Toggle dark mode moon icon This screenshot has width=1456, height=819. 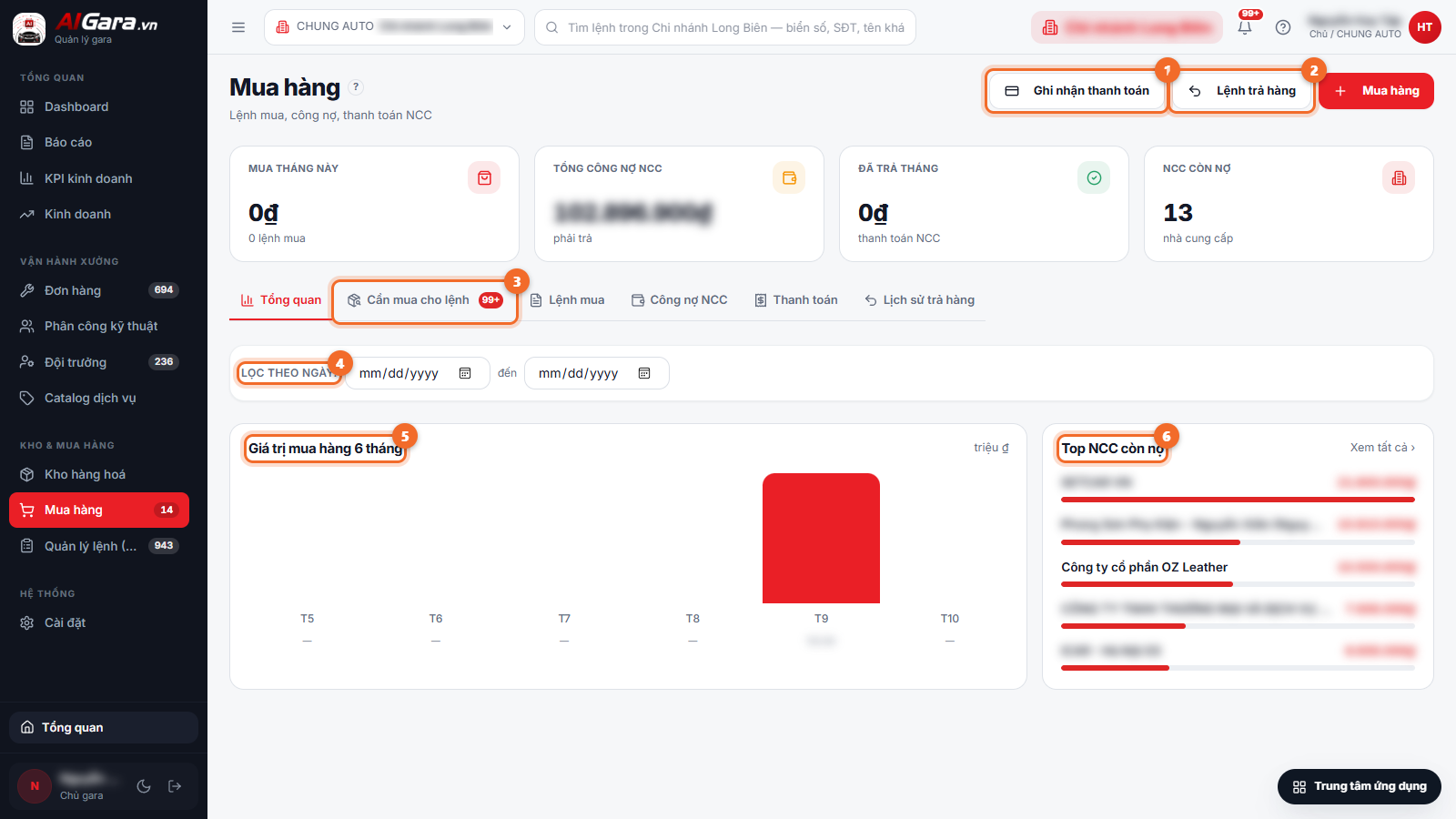pyautogui.click(x=144, y=786)
